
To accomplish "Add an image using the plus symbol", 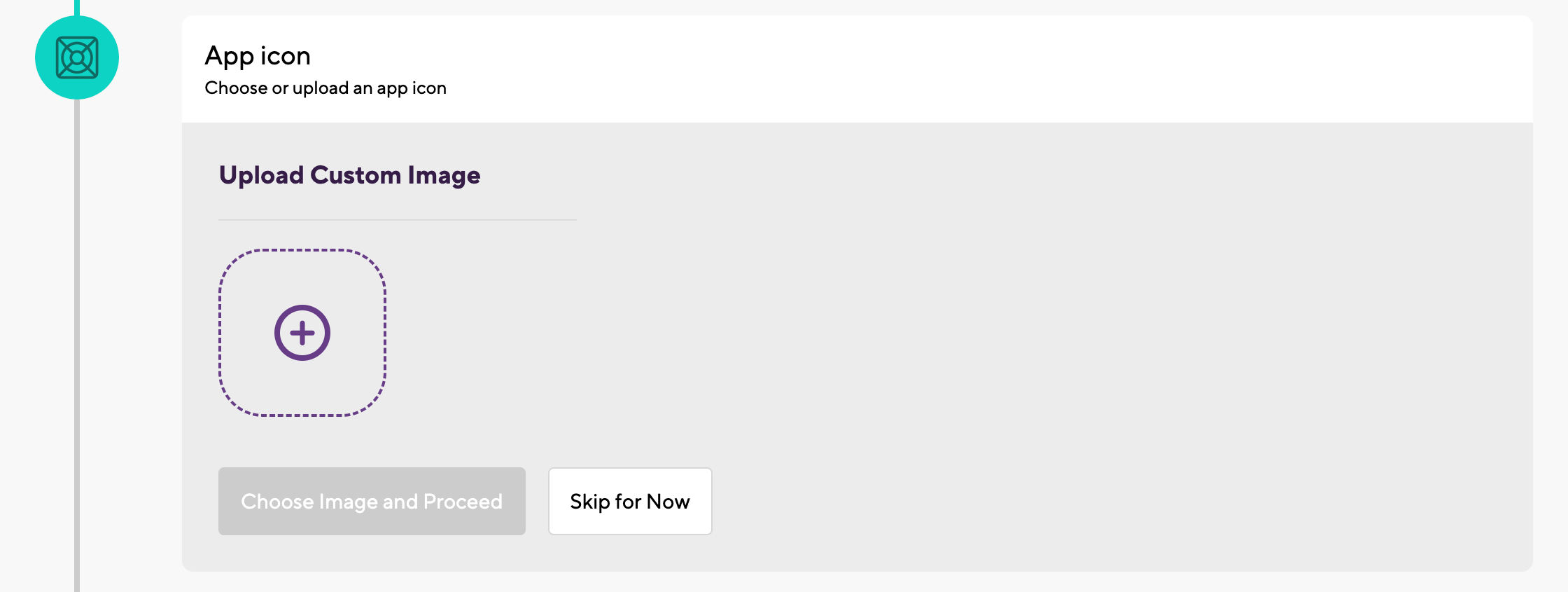I will click(302, 333).
